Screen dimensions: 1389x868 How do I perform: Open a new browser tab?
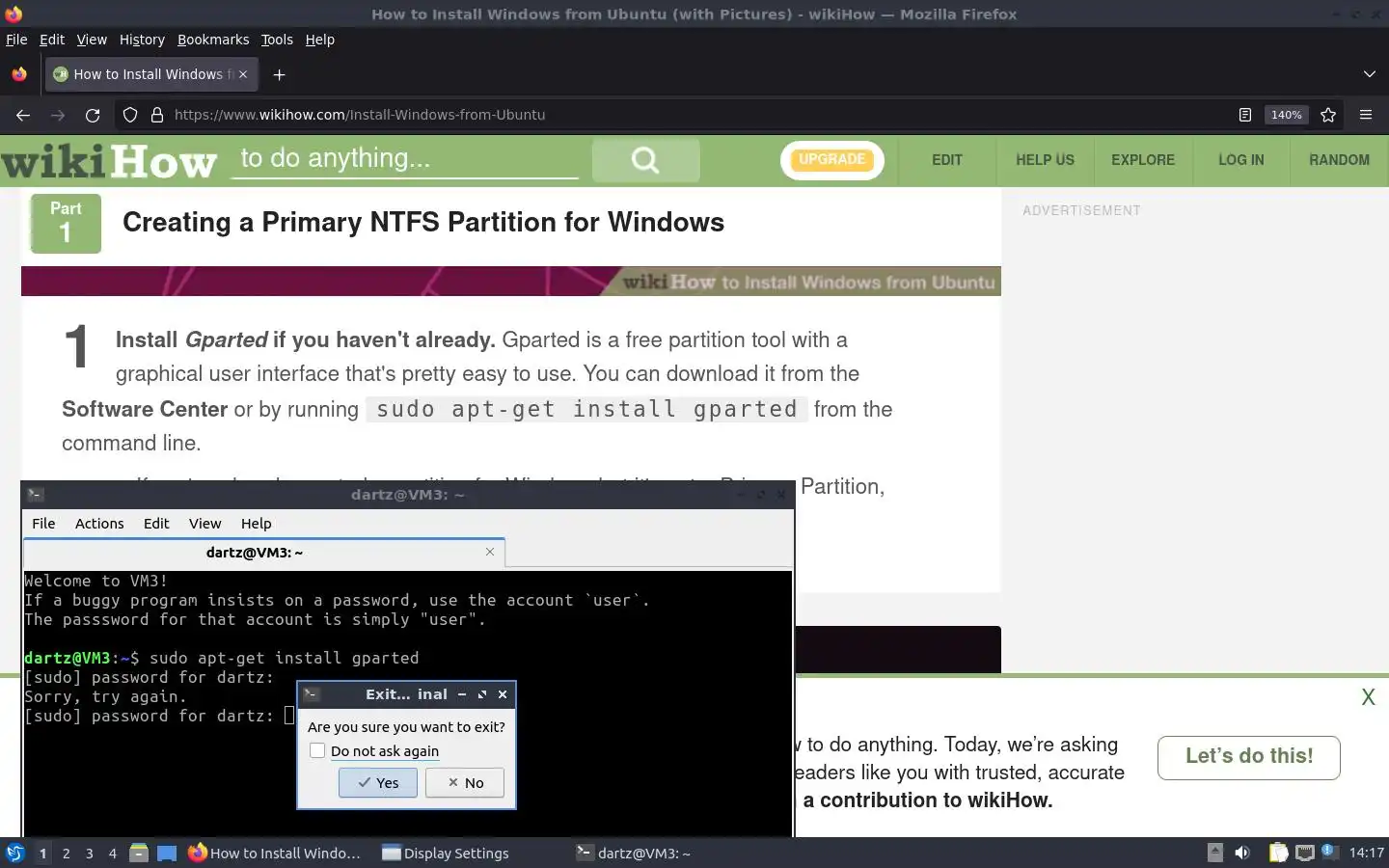pyautogui.click(x=279, y=74)
